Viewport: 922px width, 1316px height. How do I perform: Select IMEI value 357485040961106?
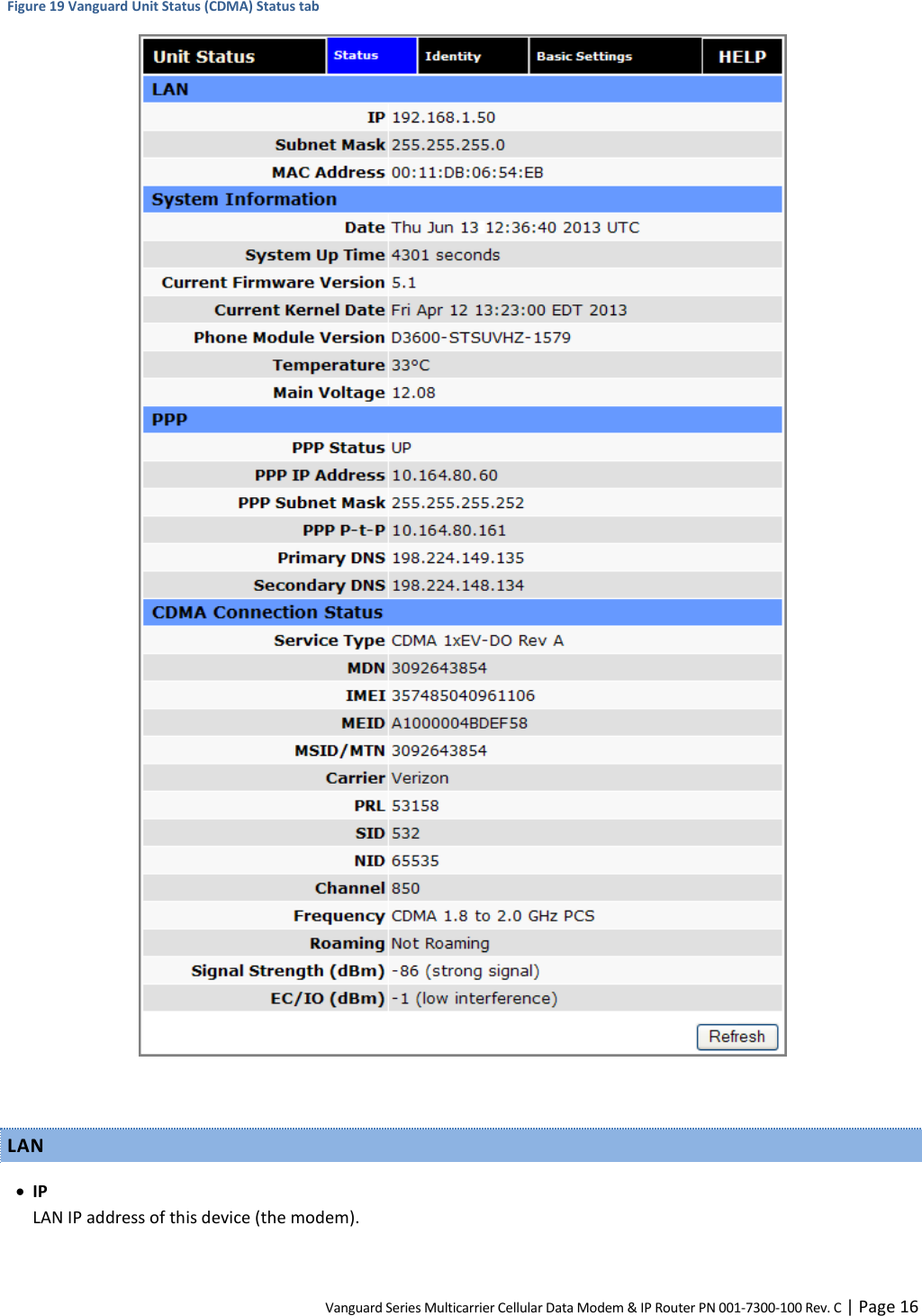(463, 695)
